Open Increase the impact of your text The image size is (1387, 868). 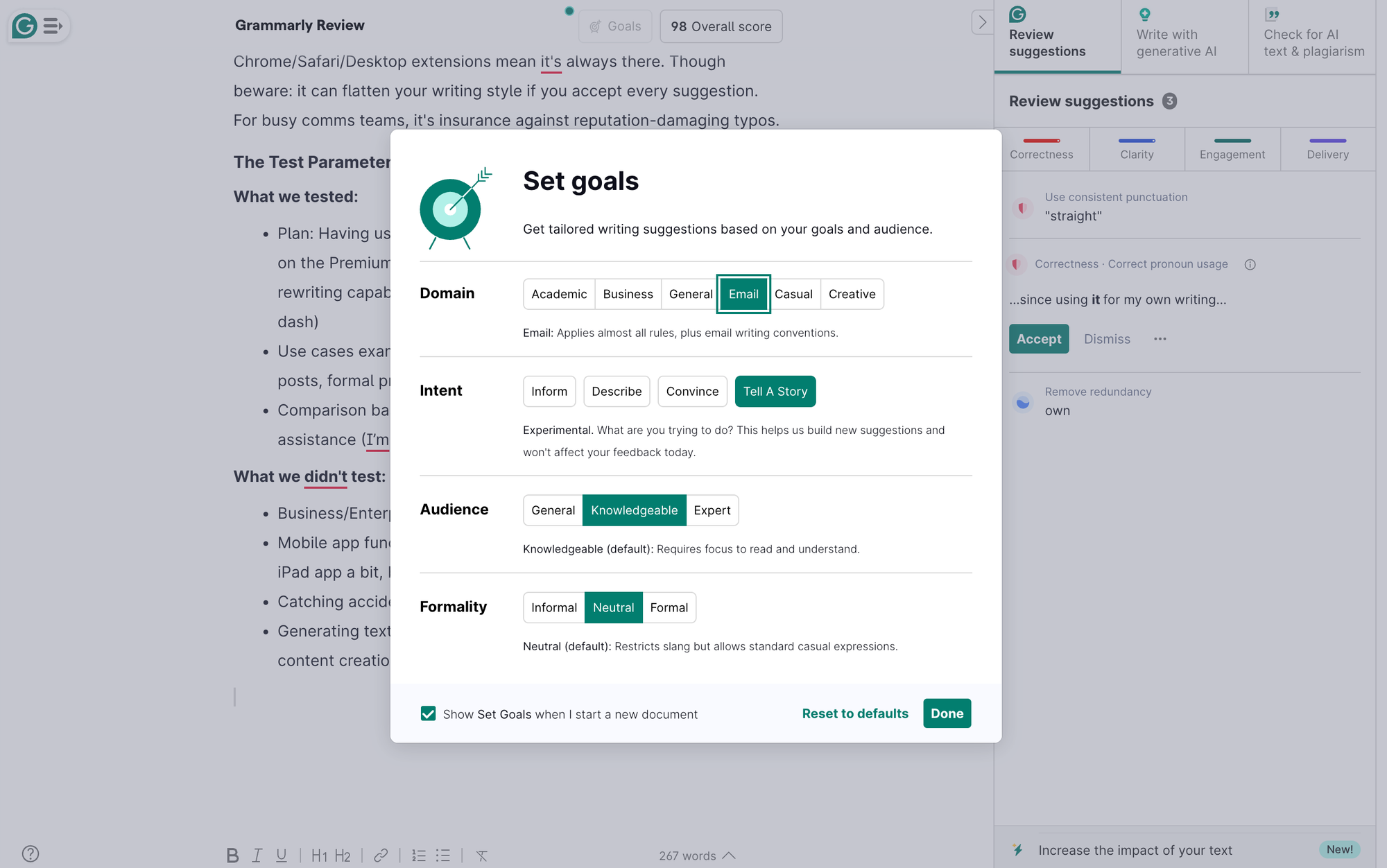[x=1184, y=850]
